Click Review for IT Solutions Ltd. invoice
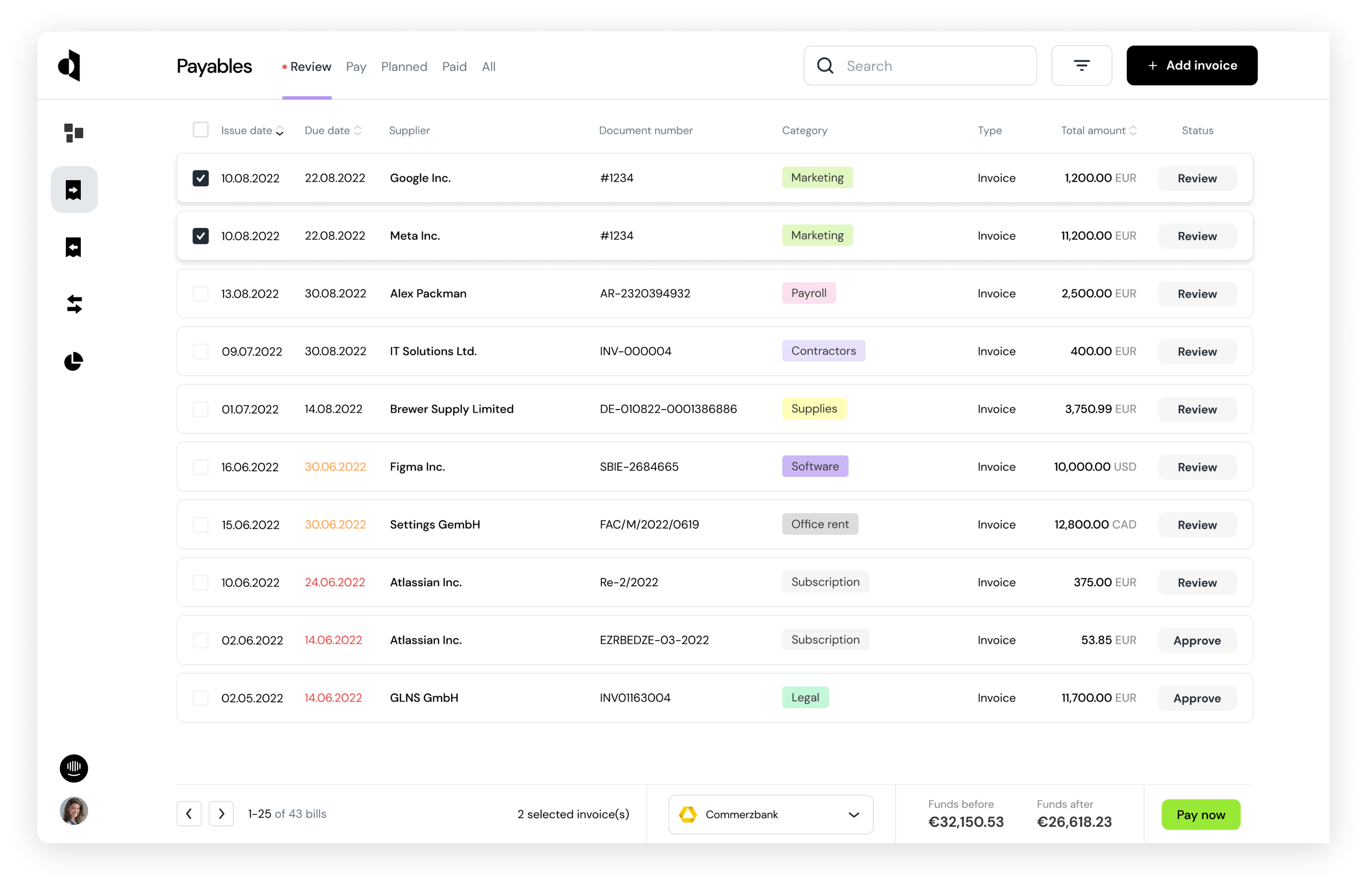This screenshot has width=1372, height=887. click(1197, 351)
